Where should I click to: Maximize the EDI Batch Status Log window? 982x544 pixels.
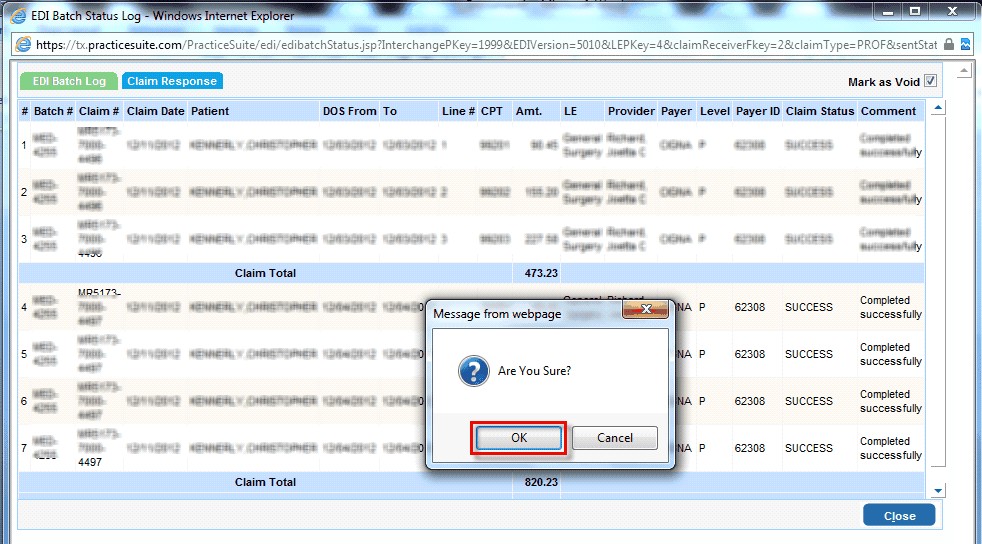pos(914,13)
